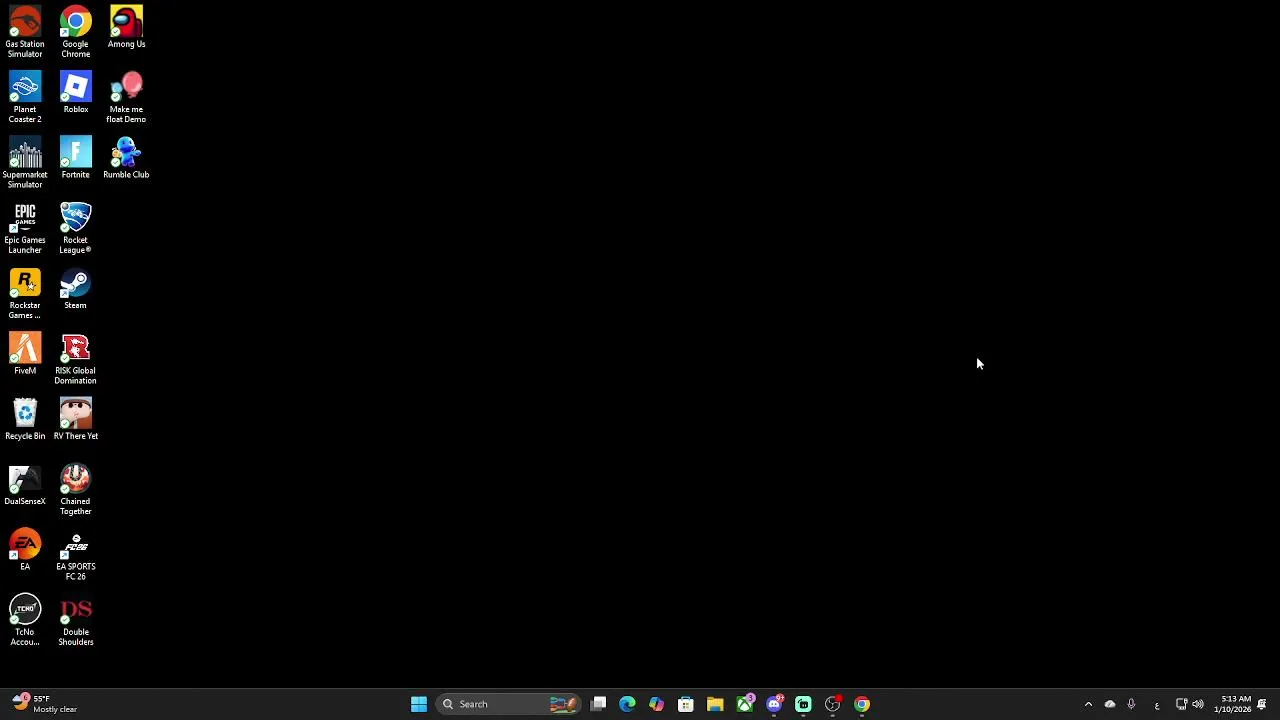Image resolution: width=1280 pixels, height=720 pixels.
Task: Select the Google Chrome desktop shortcut
Action: pos(75,32)
